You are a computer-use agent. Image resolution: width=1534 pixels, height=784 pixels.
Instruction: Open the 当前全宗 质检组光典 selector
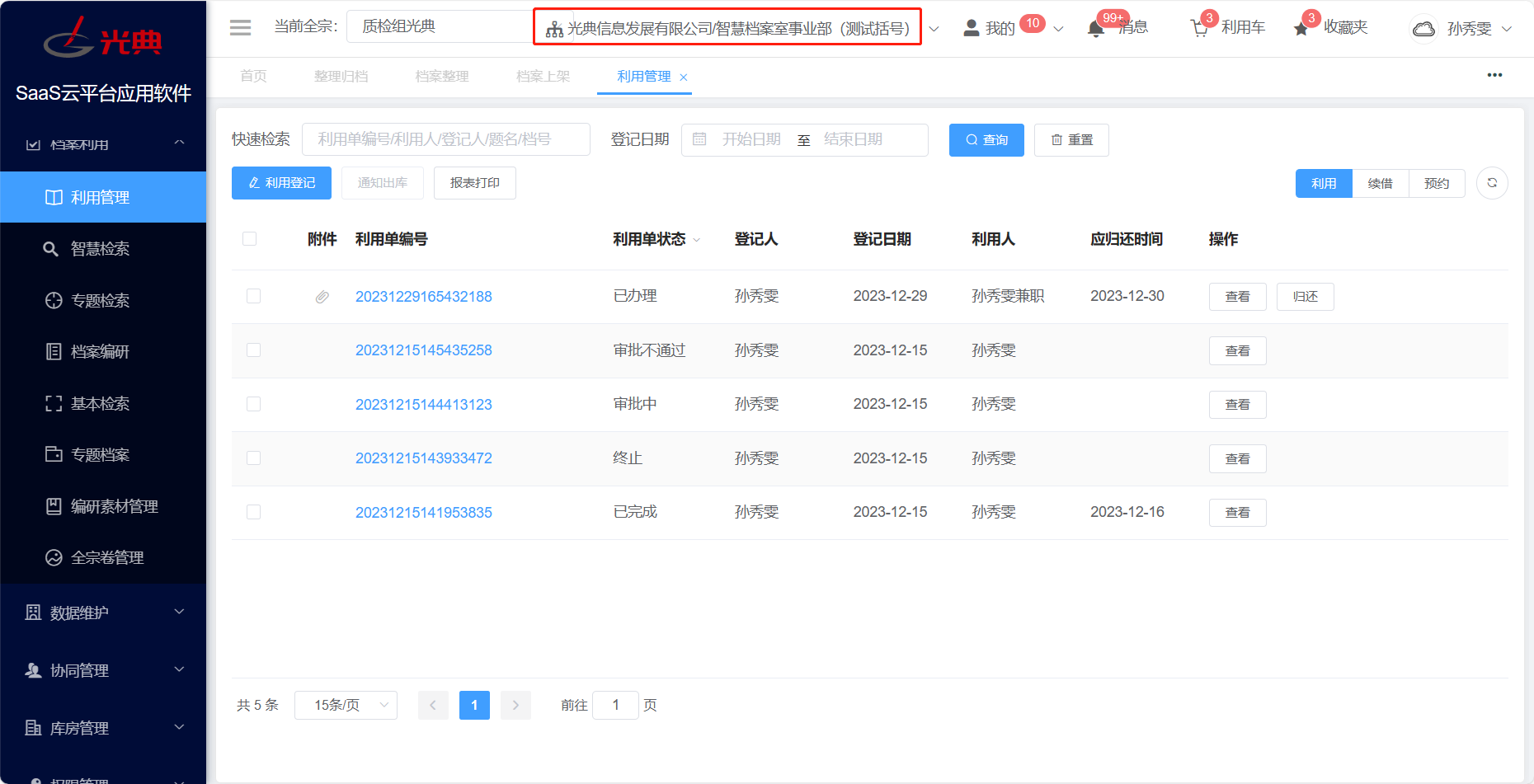click(441, 26)
